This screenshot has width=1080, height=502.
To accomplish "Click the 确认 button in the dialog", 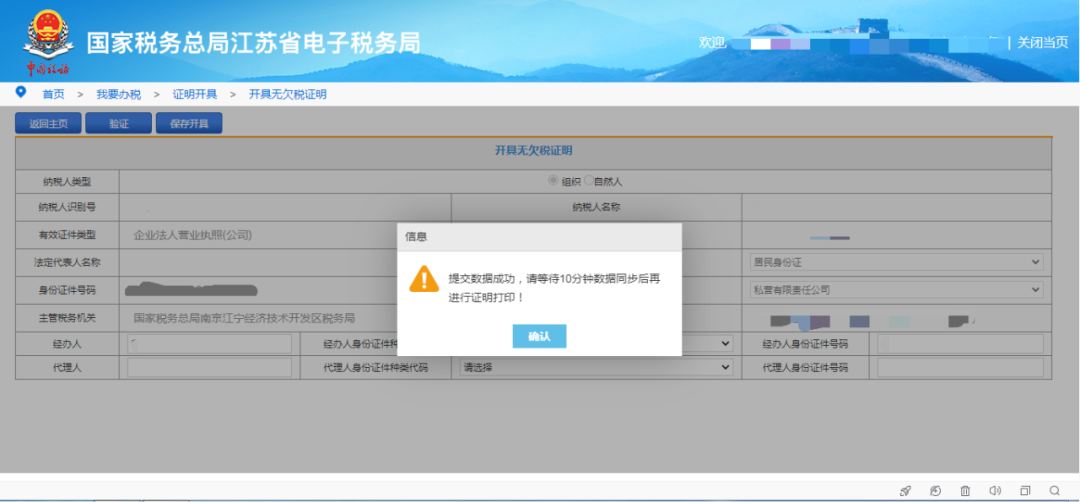I will (539, 336).
